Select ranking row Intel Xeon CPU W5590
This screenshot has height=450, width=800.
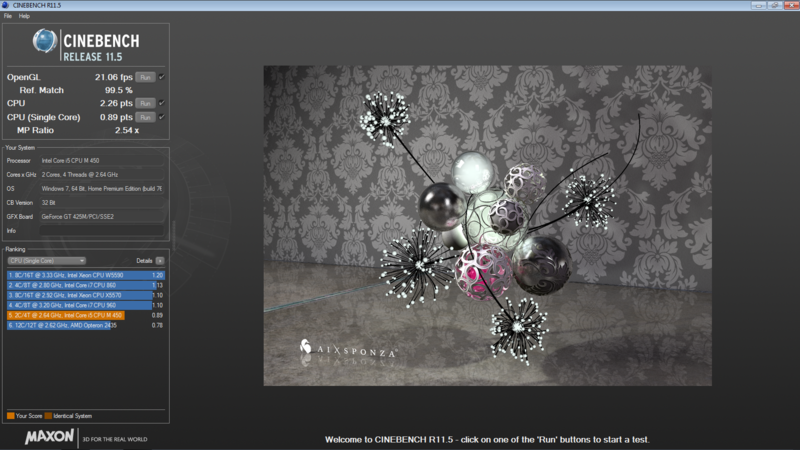pos(86,275)
